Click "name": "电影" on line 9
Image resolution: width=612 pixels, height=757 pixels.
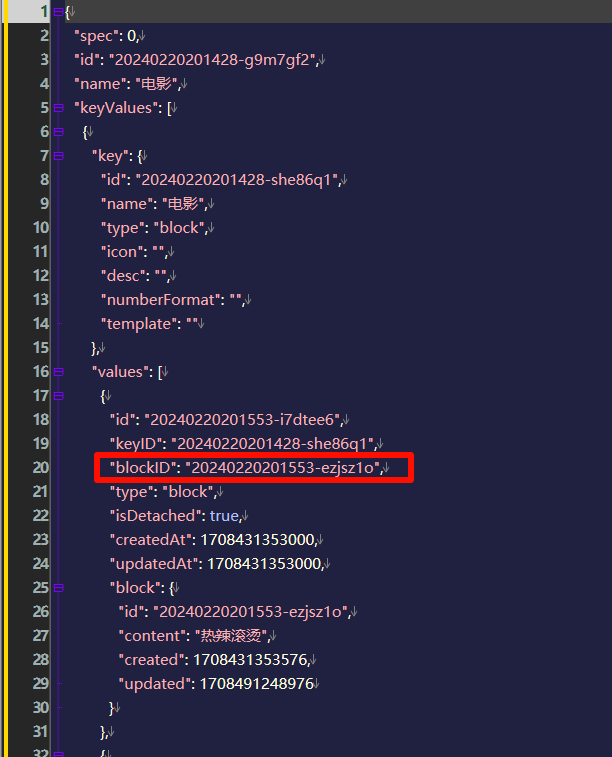tap(154, 204)
